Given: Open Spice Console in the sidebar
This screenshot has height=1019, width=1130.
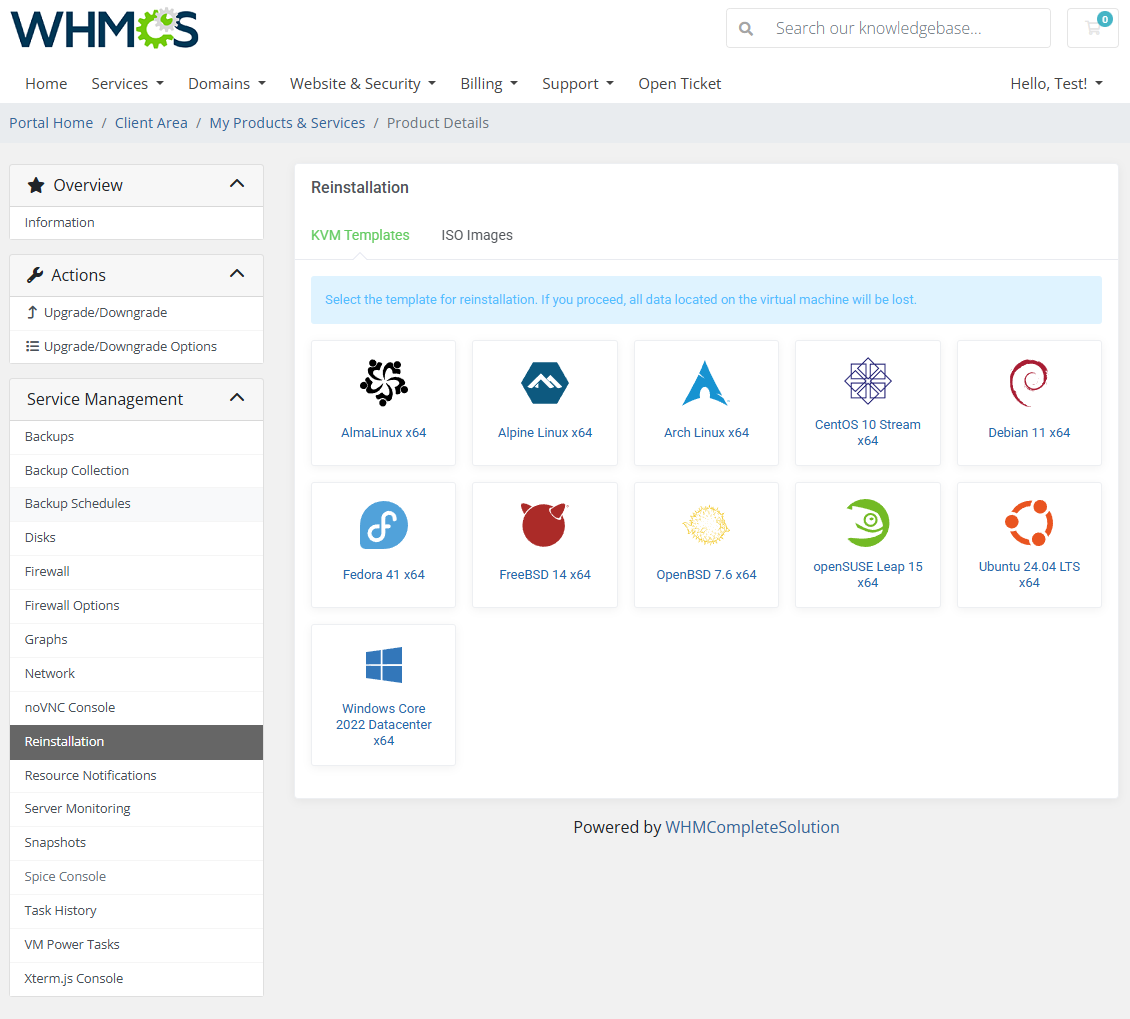Looking at the screenshot, I should pos(136,876).
